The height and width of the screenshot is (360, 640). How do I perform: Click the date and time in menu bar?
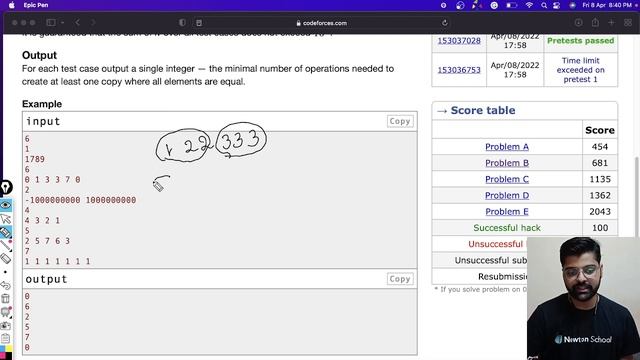[607, 5]
